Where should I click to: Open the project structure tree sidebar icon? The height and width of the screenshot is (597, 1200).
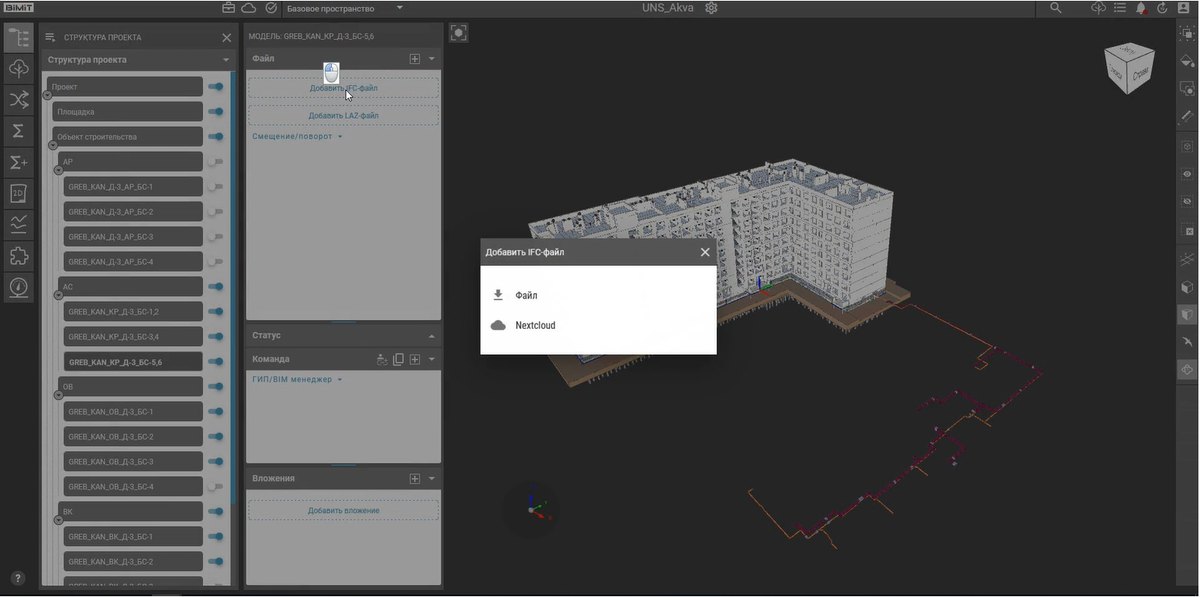click(x=18, y=39)
